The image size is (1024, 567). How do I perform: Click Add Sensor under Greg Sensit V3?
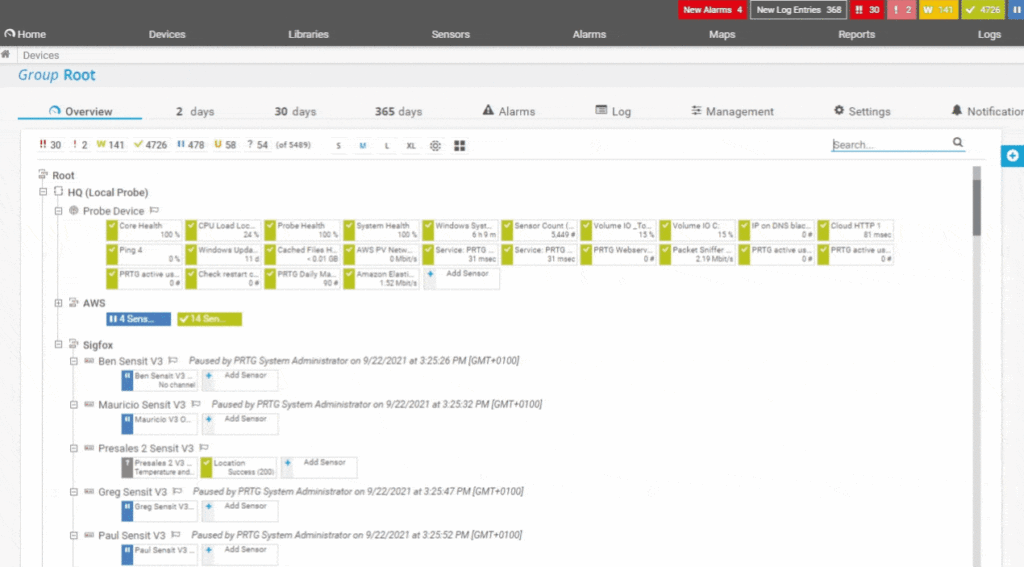240,511
